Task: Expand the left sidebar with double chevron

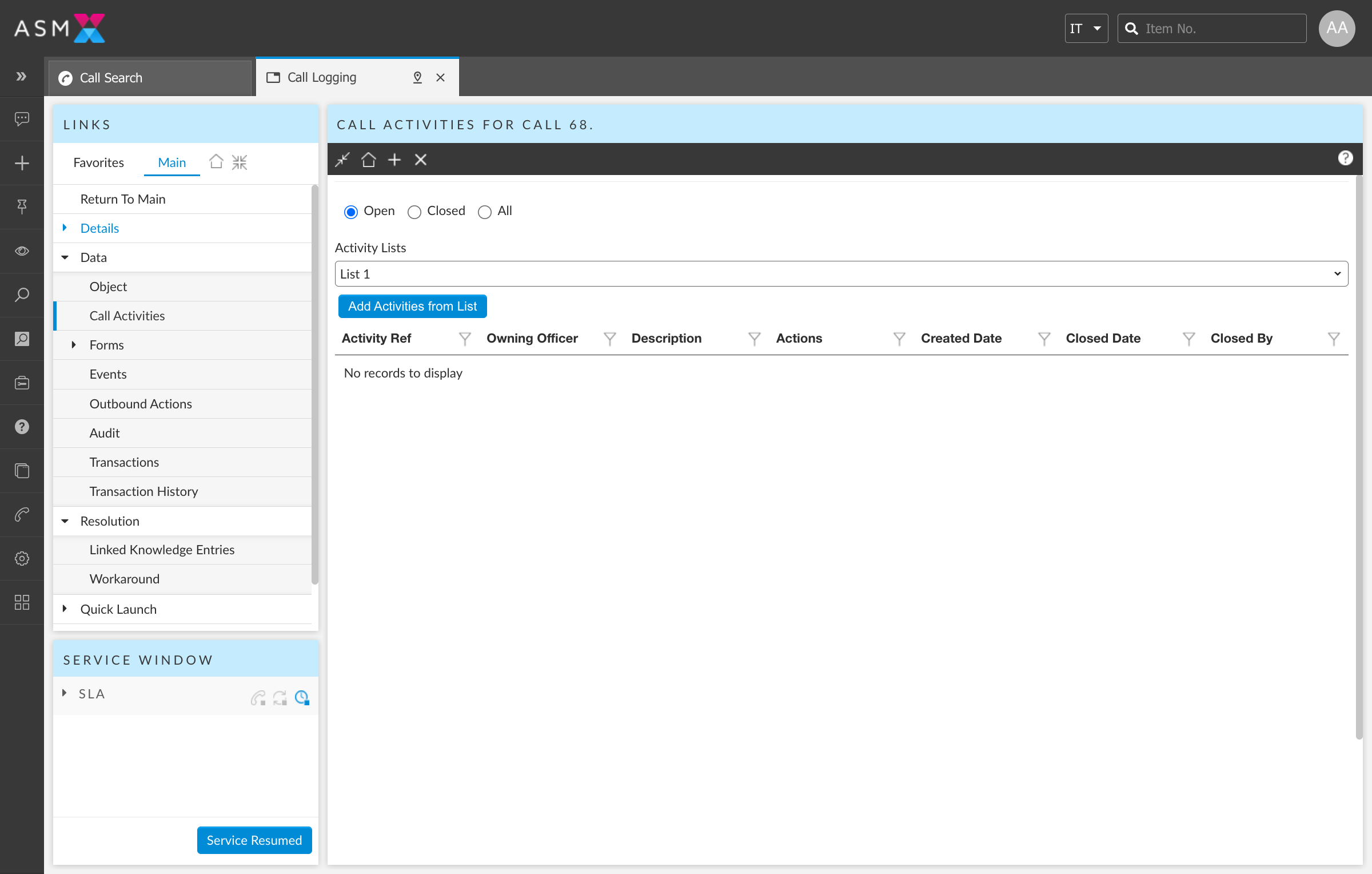Action: (22, 76)
